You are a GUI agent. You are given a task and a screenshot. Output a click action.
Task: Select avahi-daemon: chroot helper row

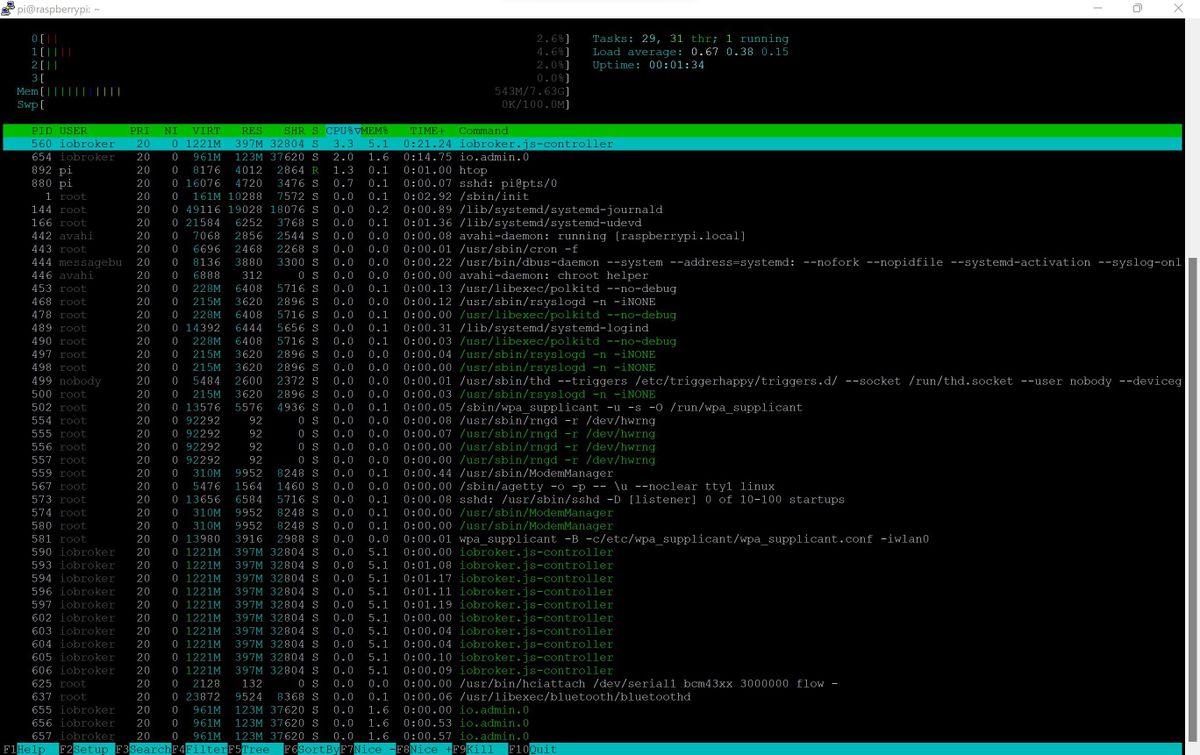pos(594,275)
